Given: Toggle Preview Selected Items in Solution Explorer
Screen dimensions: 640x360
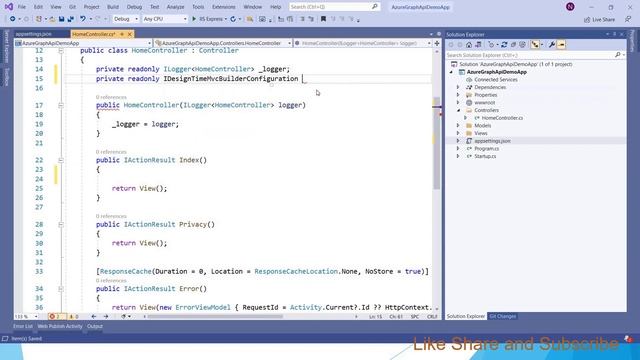Looking at the screenshot, I should (x=561, y=45).
